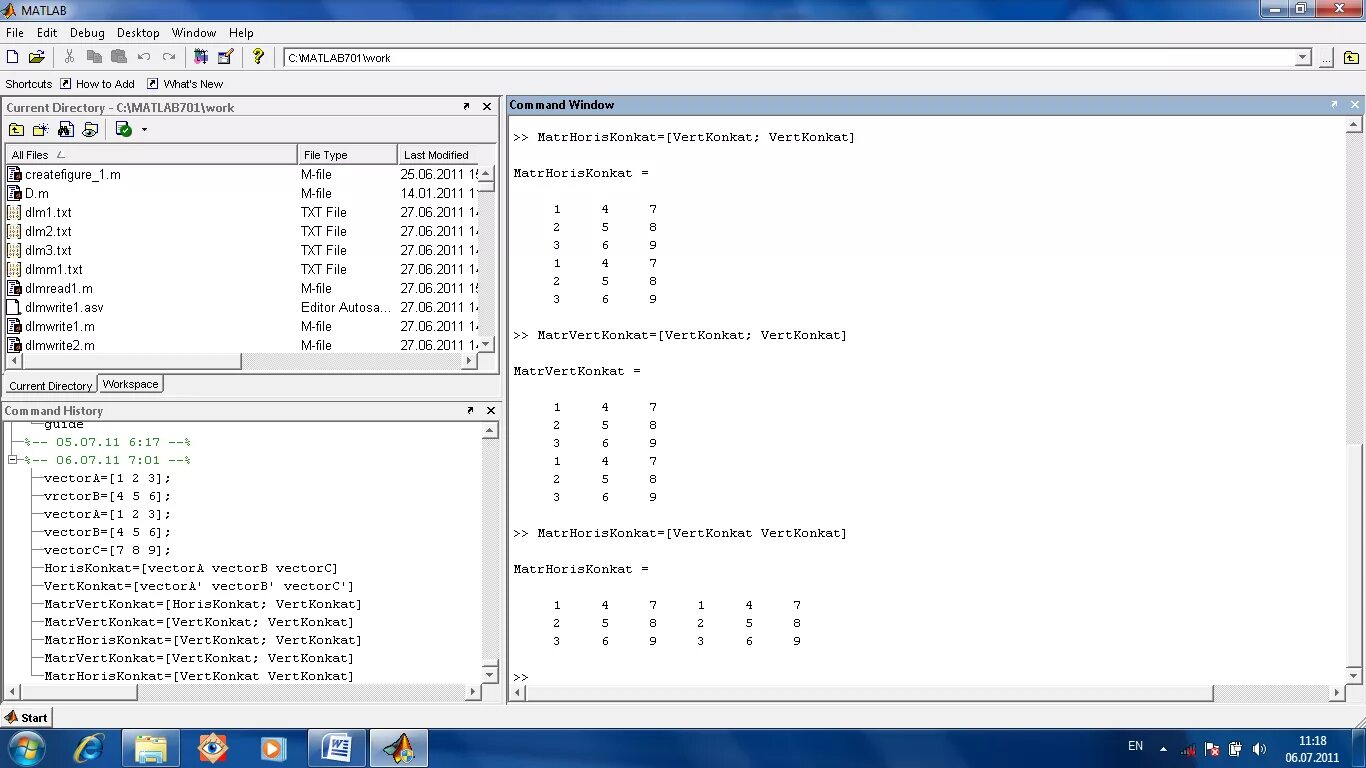Create a new M-file from toolbar
1366x768 pixels.
pos(12,57)
